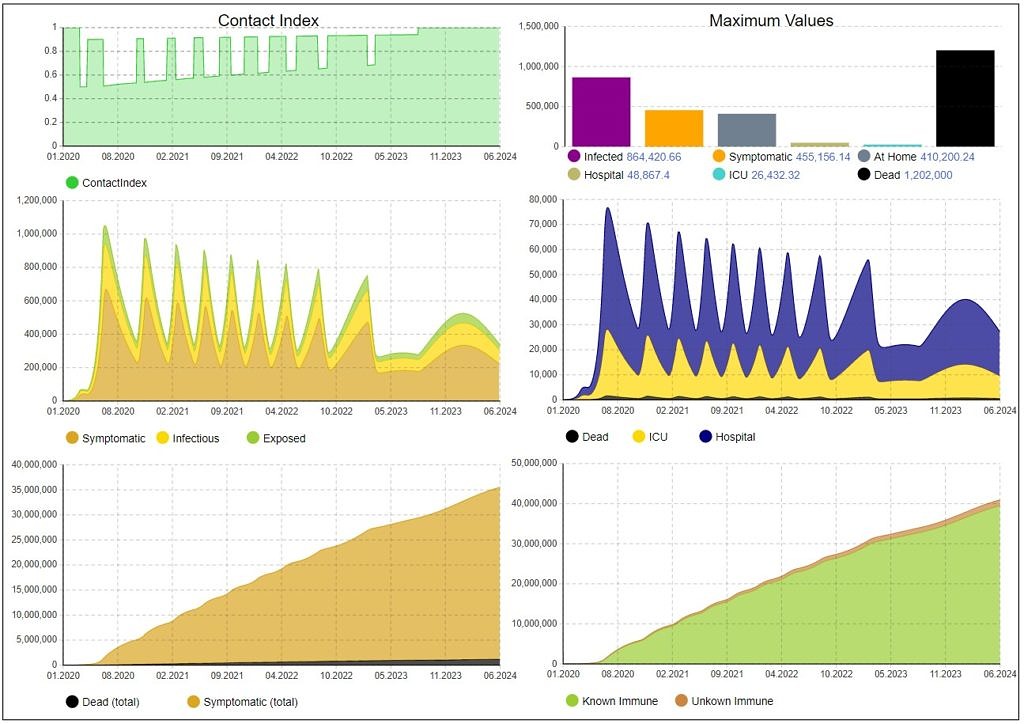Hide the Symptomatic series via its legend
Image resolution: width=1024 pixels, height=724 pixels.
point(105,439)
